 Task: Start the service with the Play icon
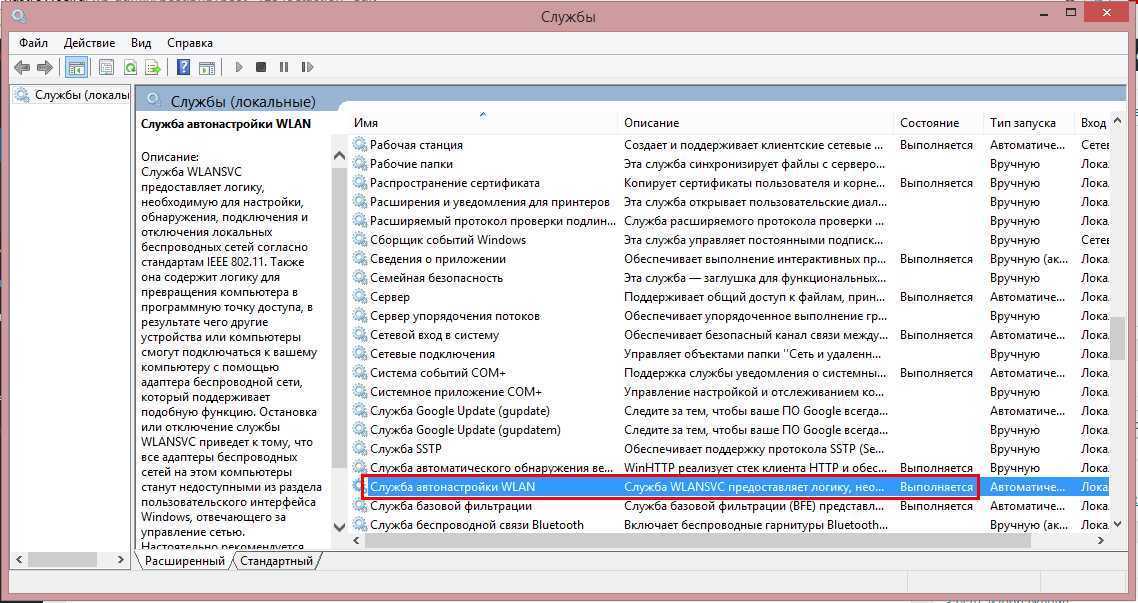coord(239,67)
